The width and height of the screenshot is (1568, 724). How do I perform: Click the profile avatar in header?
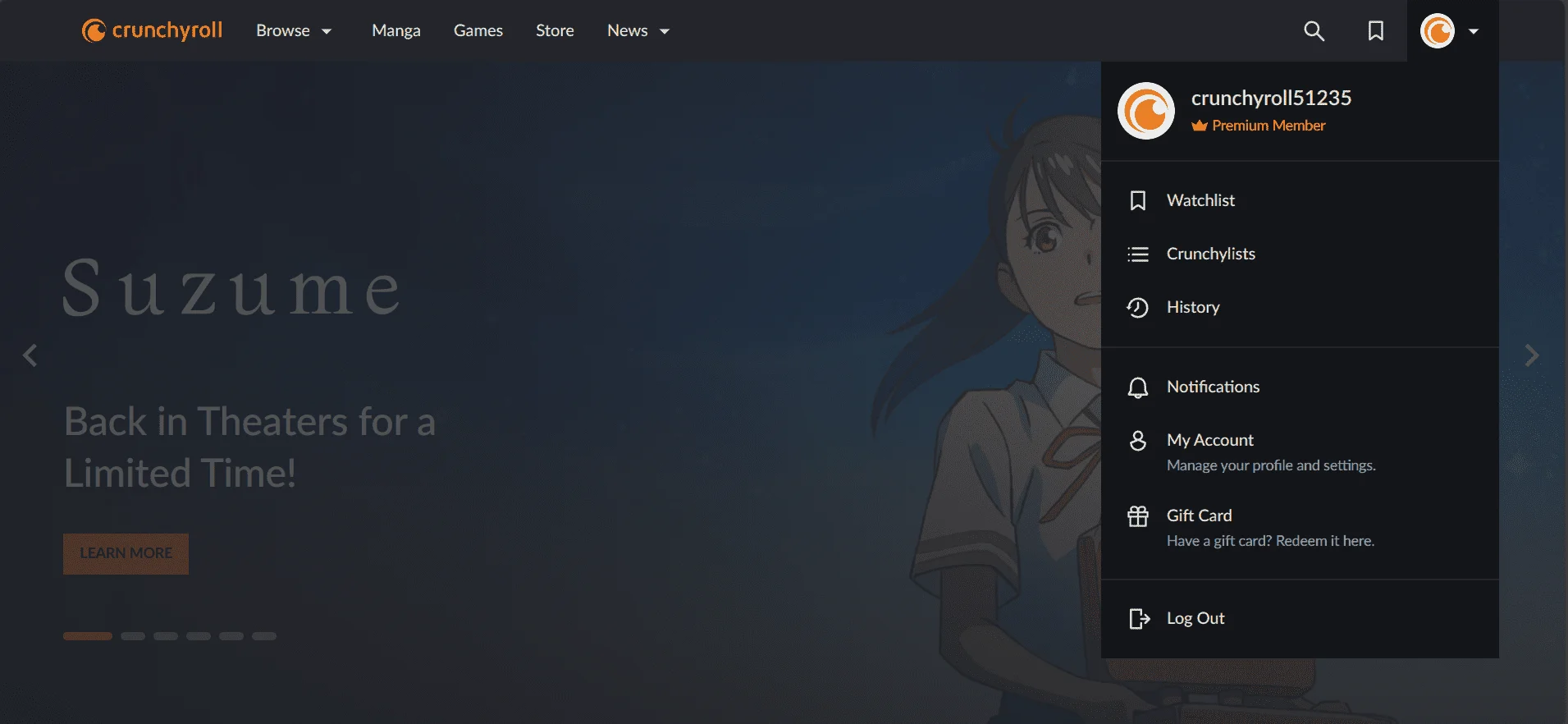pos(1438,31)
